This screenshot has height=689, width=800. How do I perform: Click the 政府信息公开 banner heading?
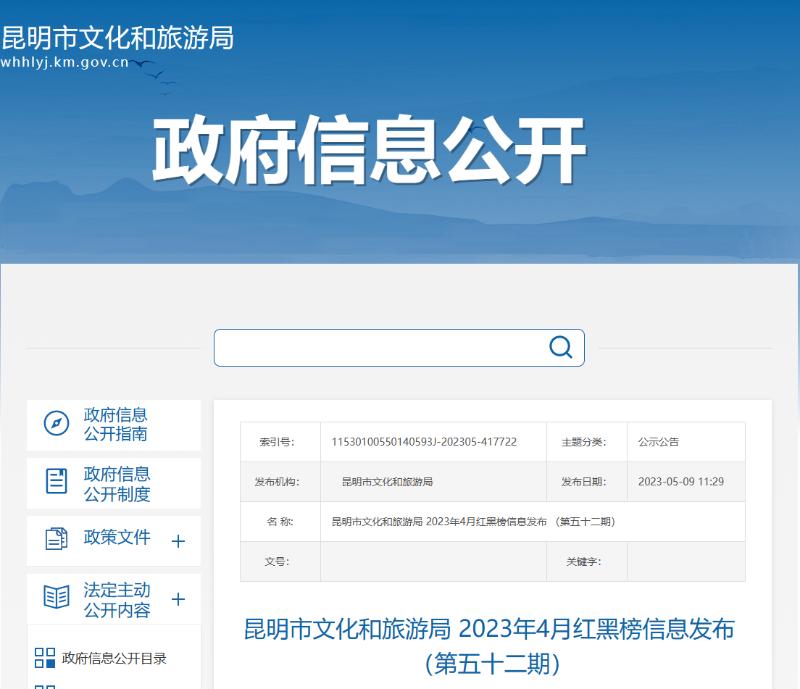point(368,148)
